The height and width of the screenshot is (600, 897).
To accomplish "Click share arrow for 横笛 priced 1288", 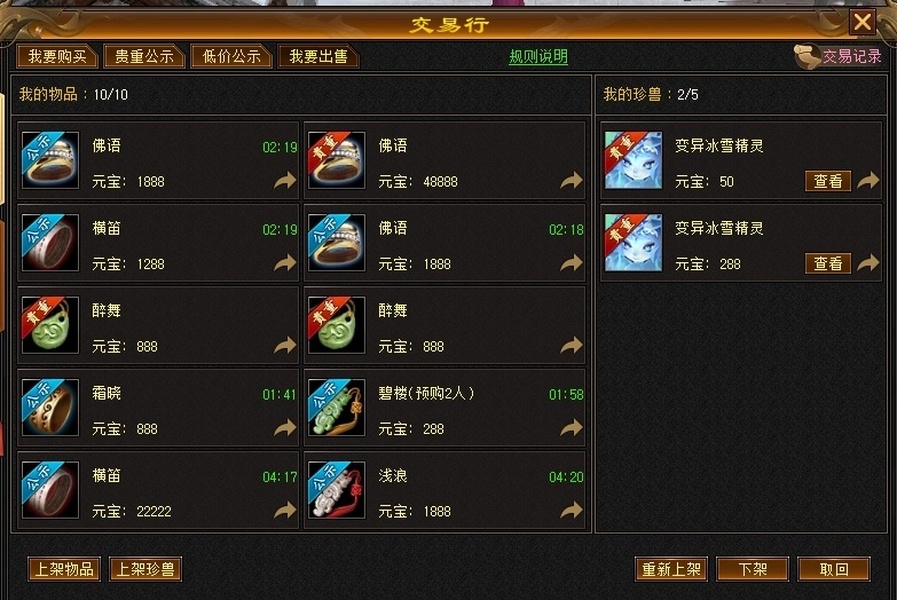I will 285,263.
